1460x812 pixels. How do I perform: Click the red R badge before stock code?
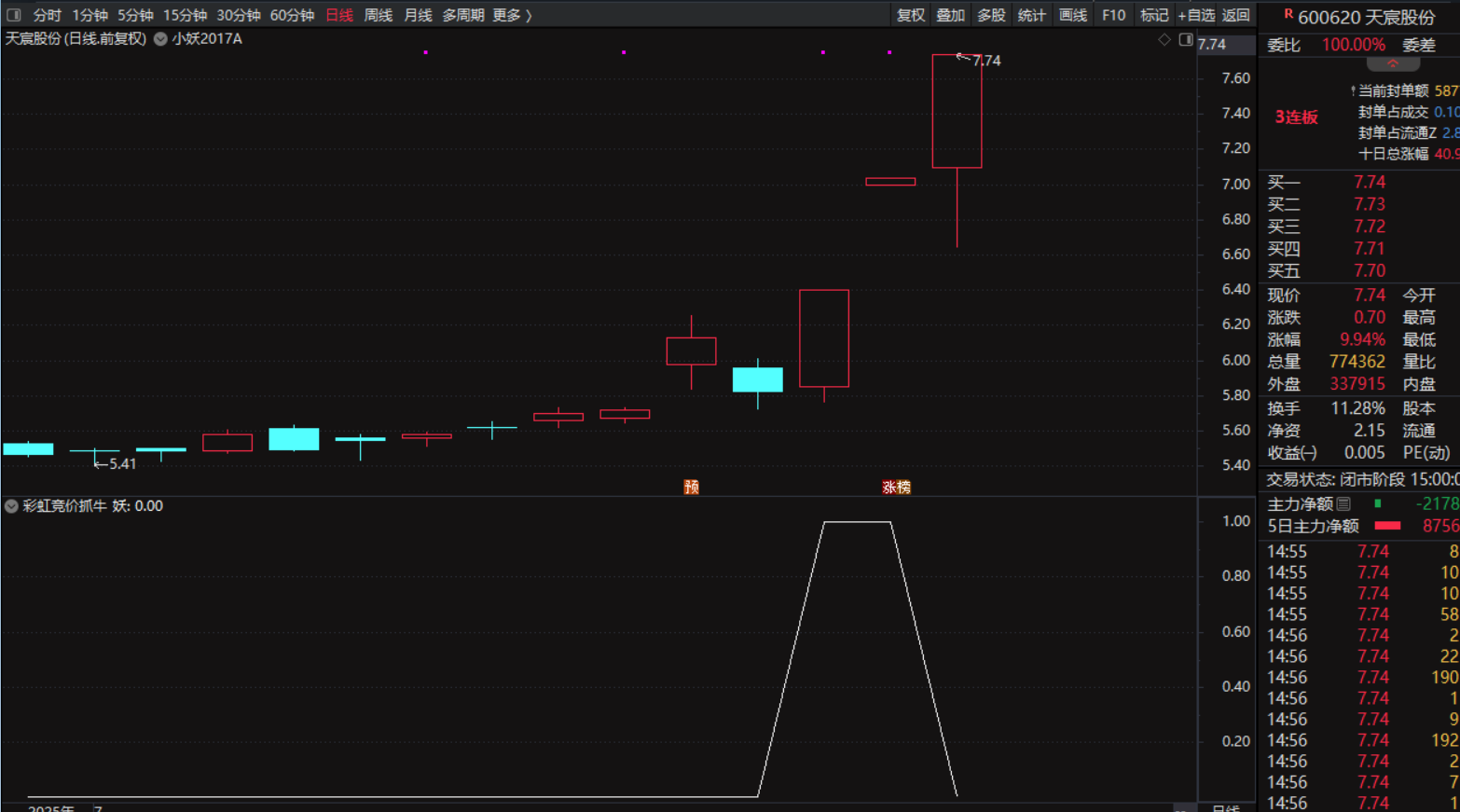pos(1288,14)
